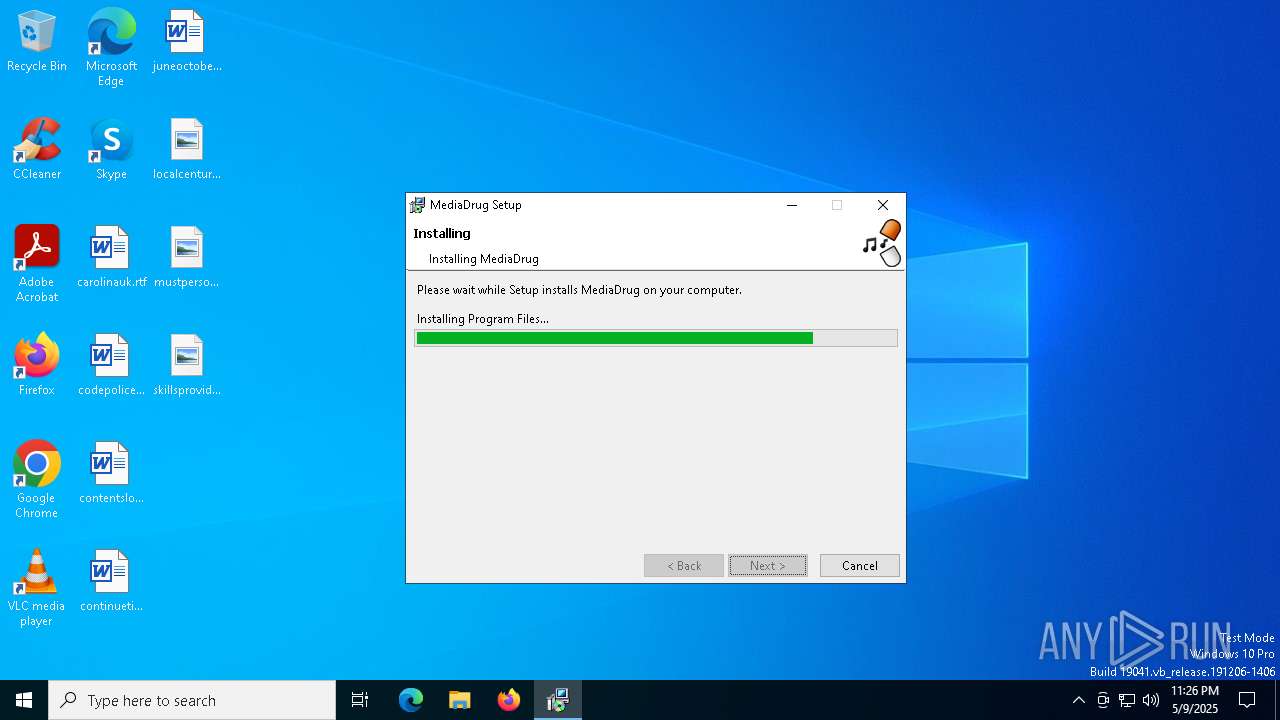Image resolution: width=1280 pixels, height=720 pixels.
Task: Open the Action Center notifications icon
Action: [1247, 700]
